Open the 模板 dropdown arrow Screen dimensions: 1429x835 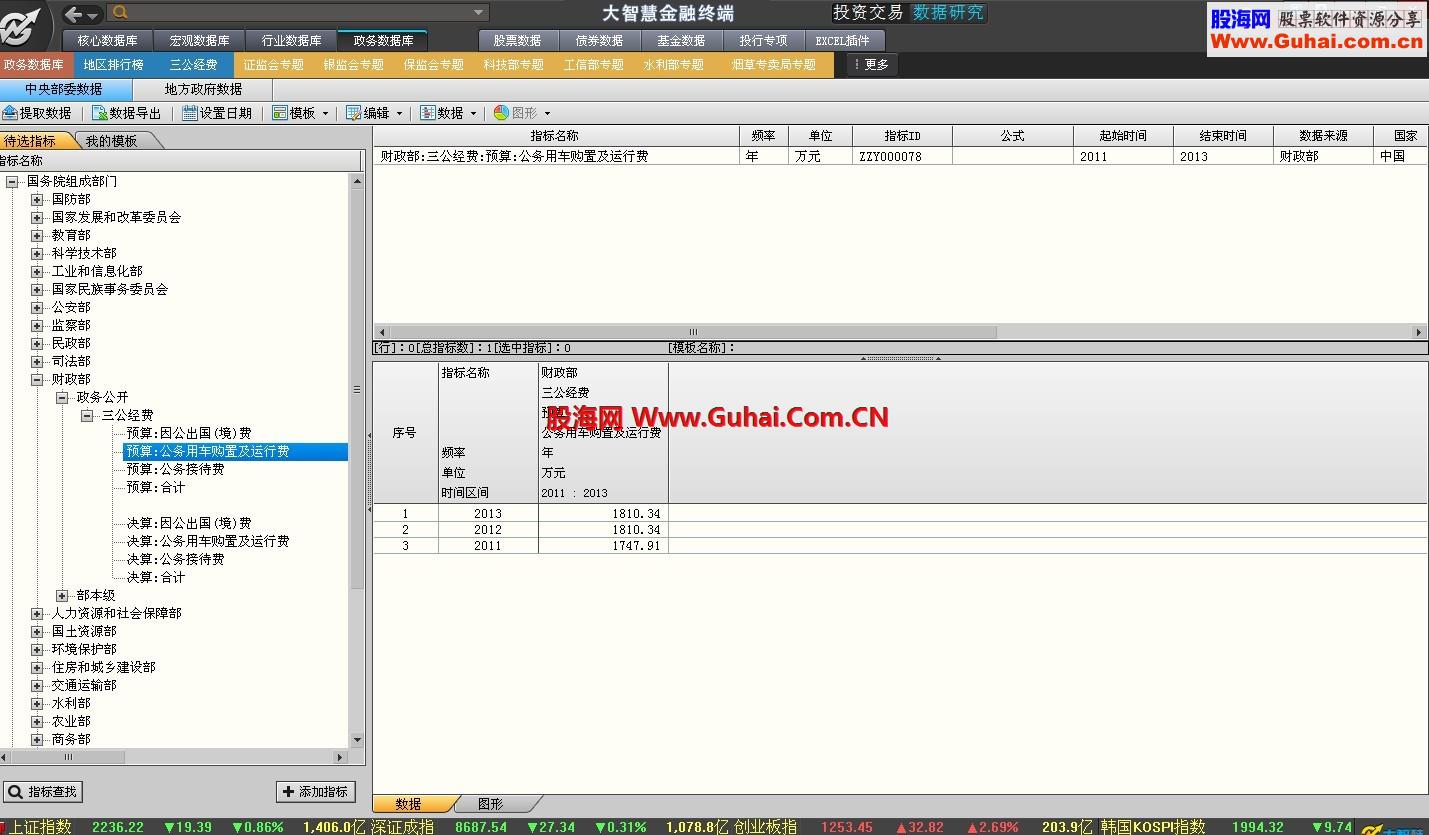pyautogui.click(x=326, y=114)
